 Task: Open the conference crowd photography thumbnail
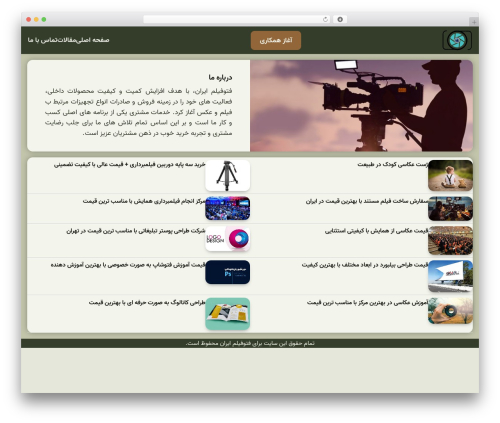(x=450, y=240)
